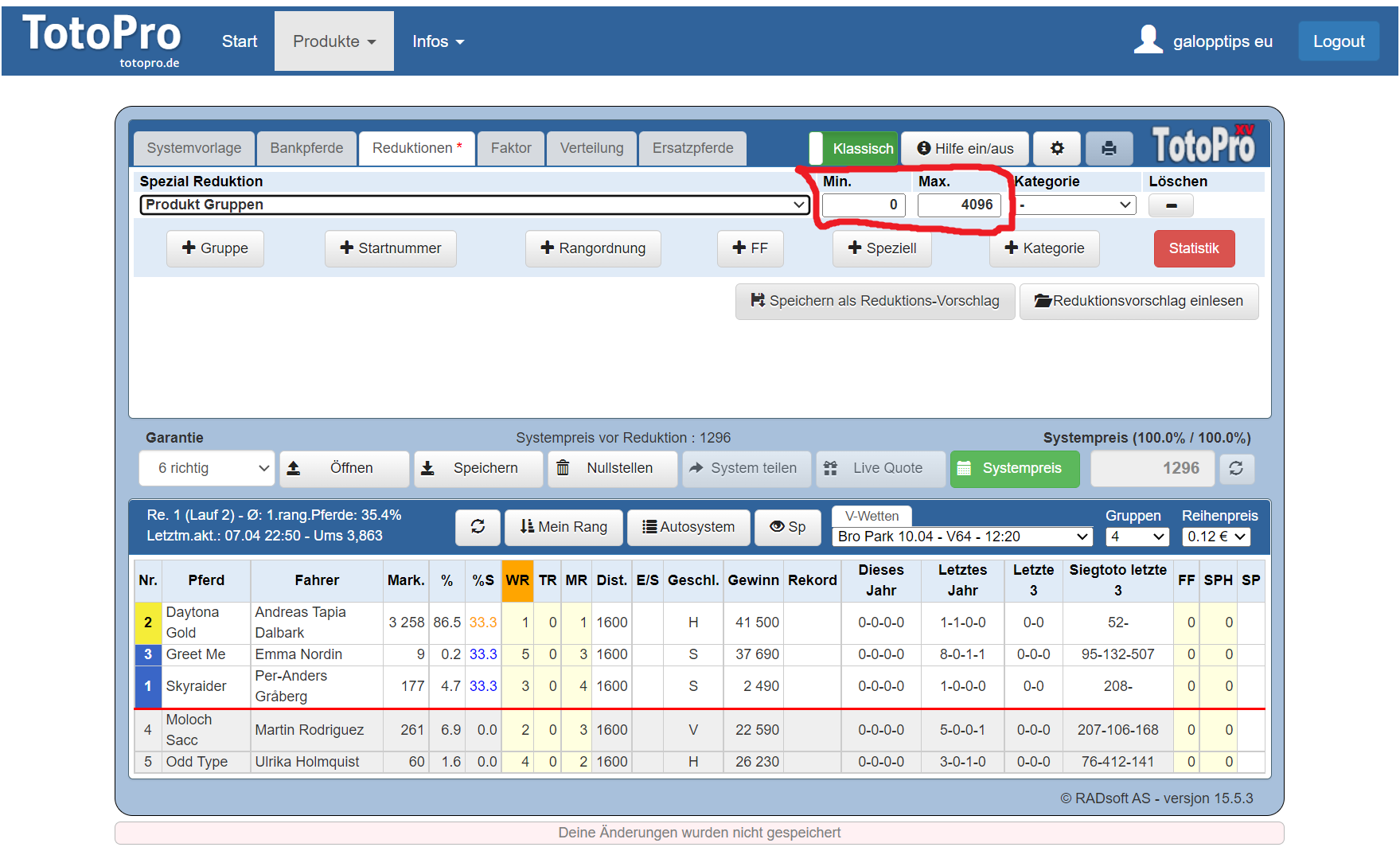
Task: Click the Gewinn column header
Action: (x=753, y=580)
